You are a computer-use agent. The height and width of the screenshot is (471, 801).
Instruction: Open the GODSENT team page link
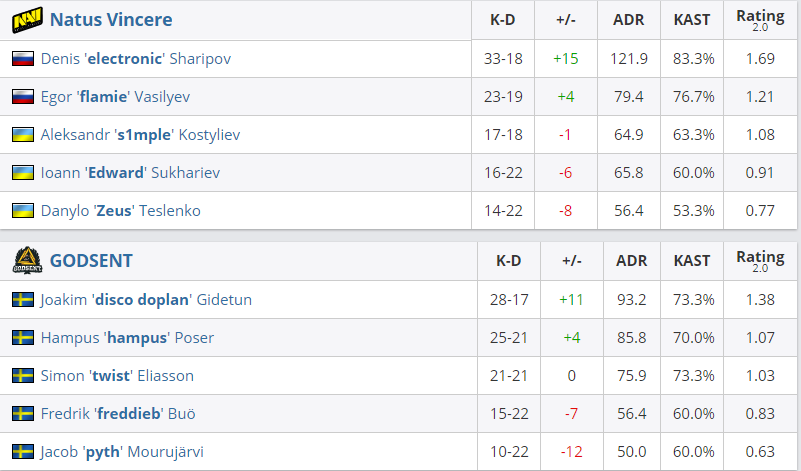coord(91,261)
